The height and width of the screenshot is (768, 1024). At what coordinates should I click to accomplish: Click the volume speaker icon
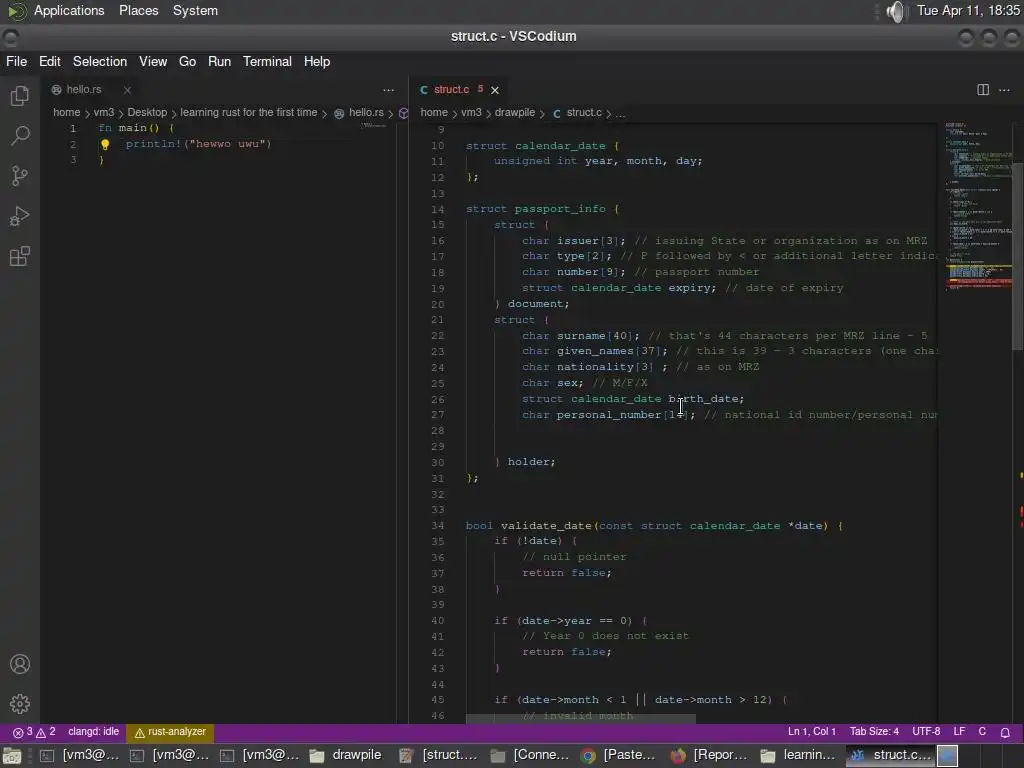click(897, 11)
